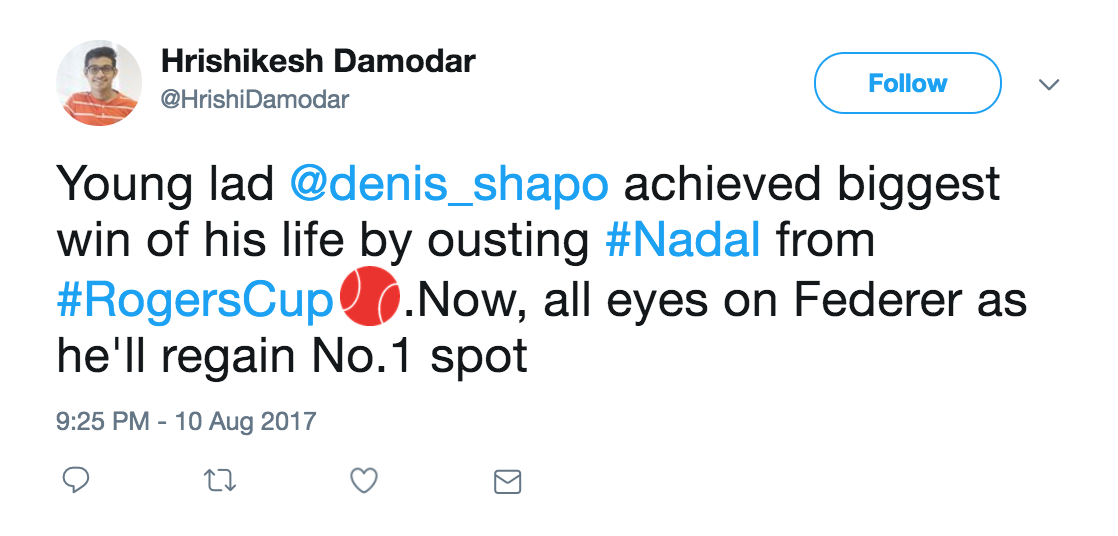1118x536 pixels.
Task: Open Hrishikesh Damodar's profile picture
Action: [99, 83]
